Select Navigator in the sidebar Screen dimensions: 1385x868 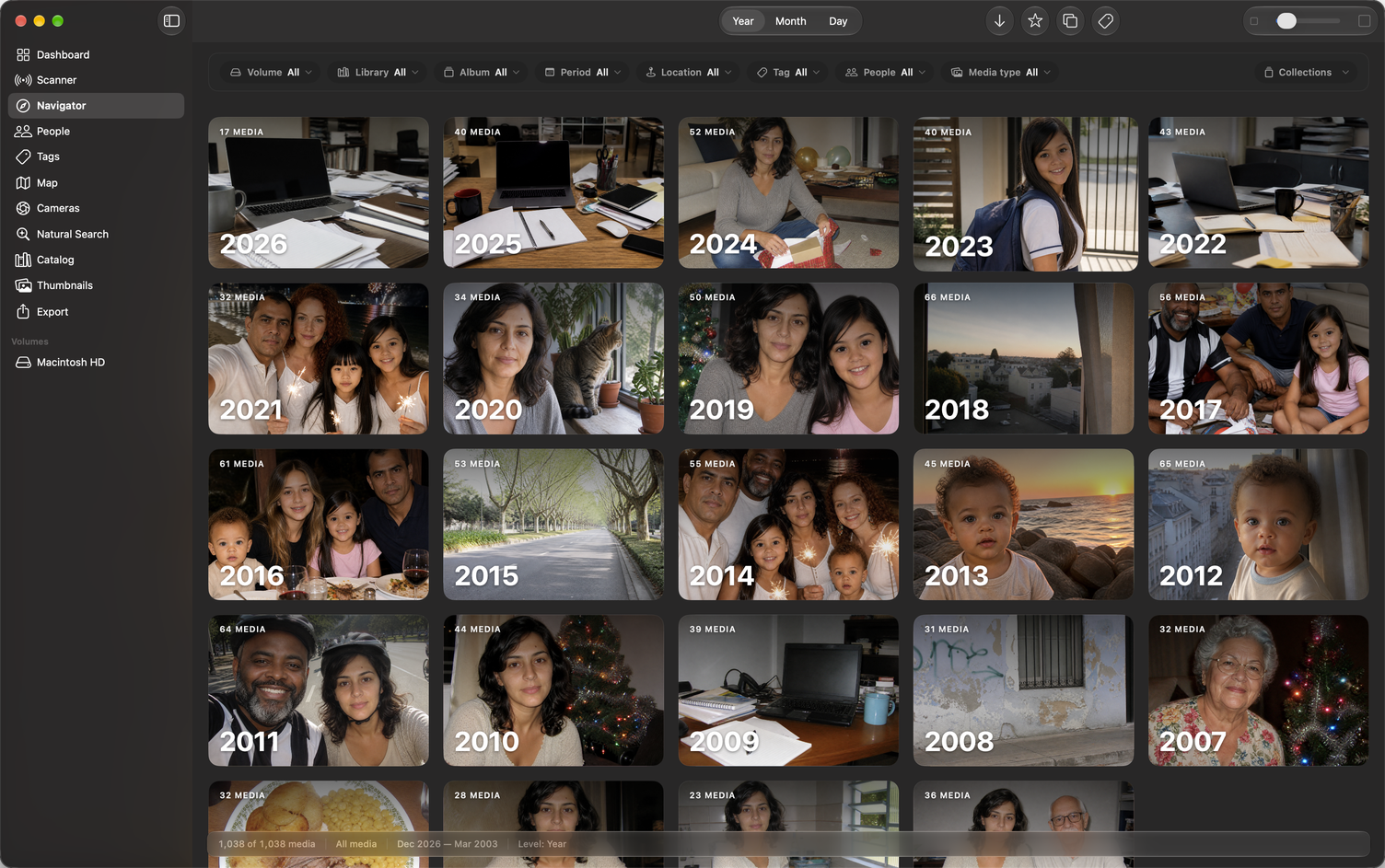[96, 106]
